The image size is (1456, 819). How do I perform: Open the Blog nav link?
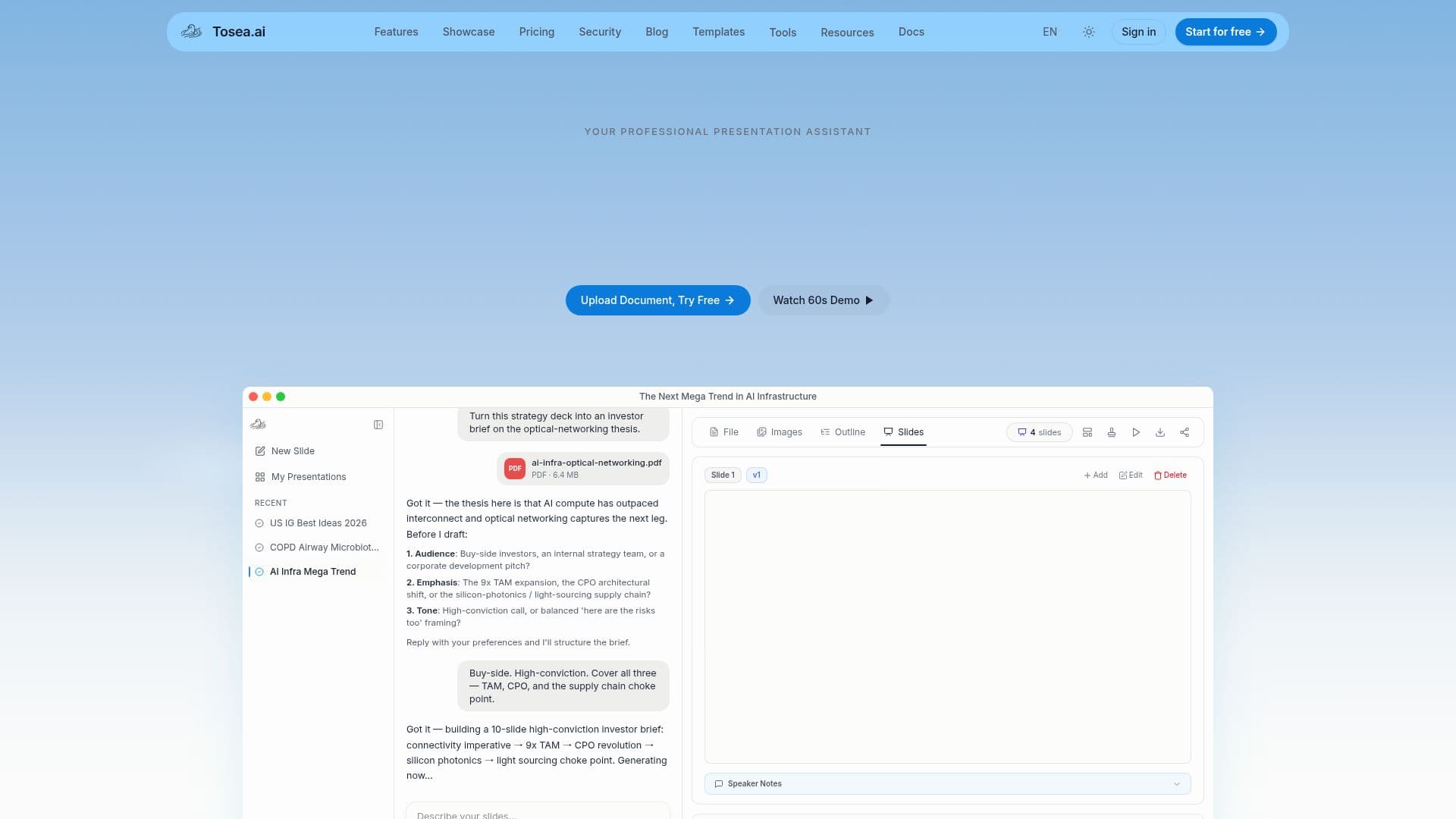657,32
